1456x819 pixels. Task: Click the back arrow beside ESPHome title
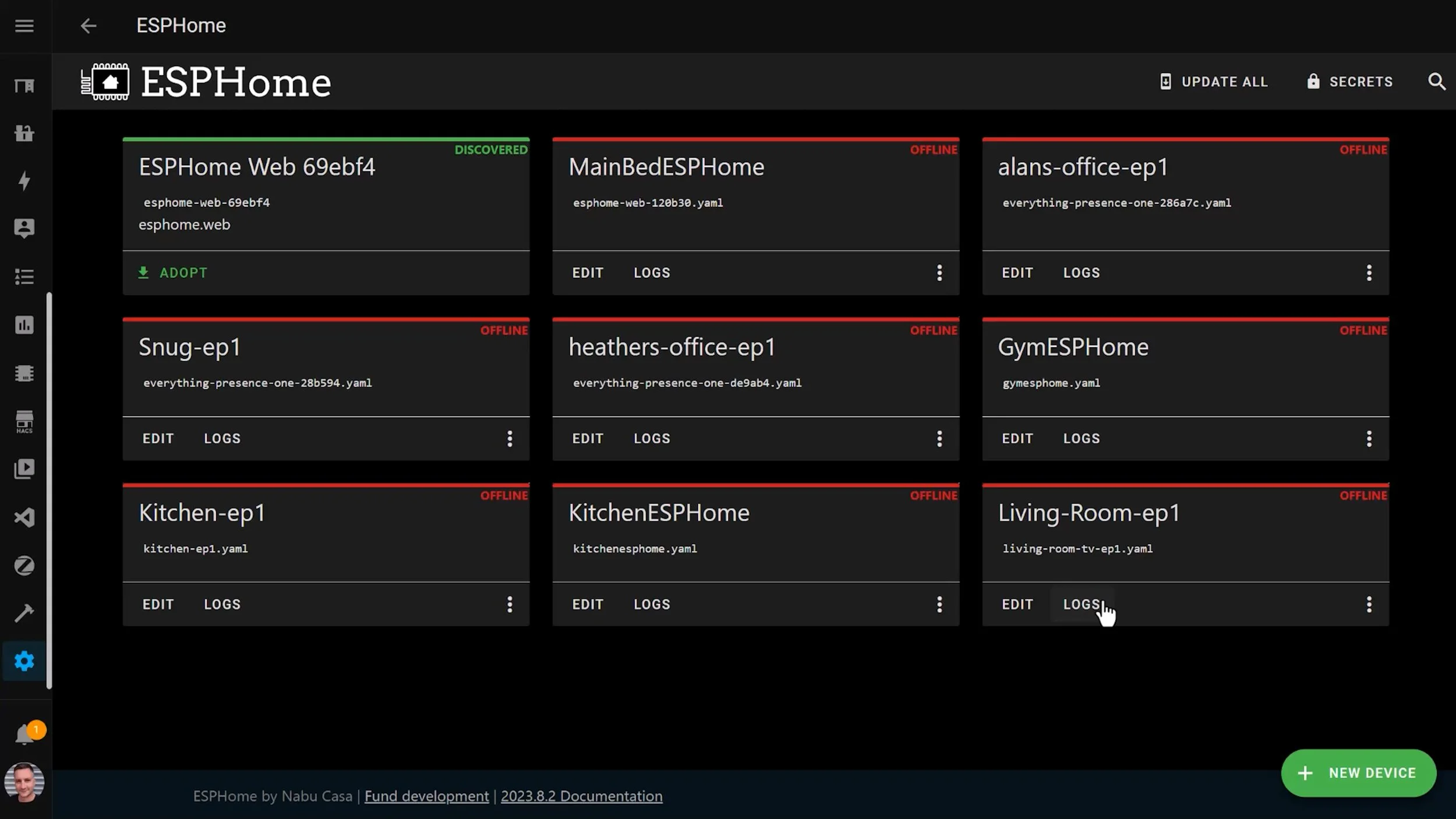click(88, 26)
